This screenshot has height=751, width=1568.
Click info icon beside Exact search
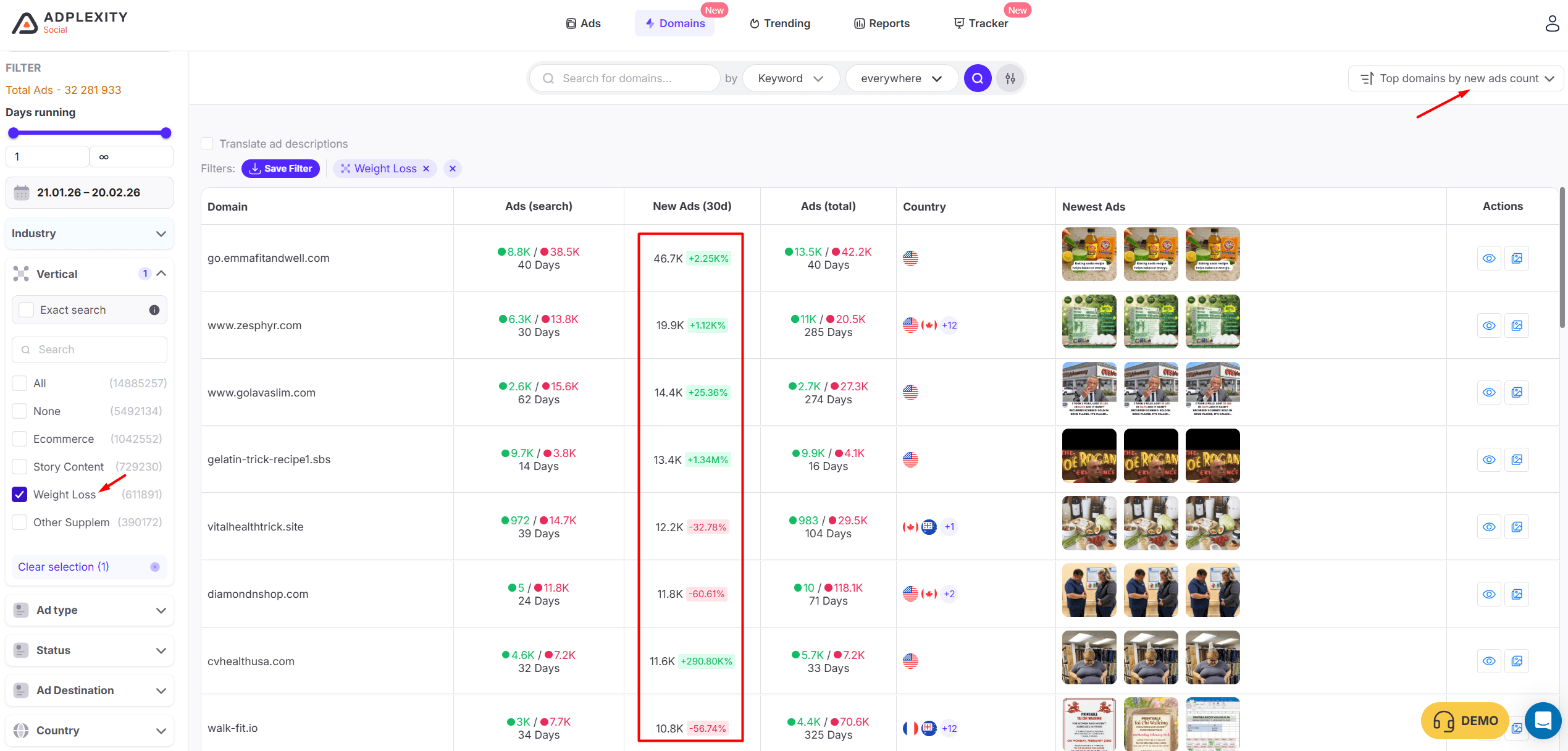pos(154,310)
